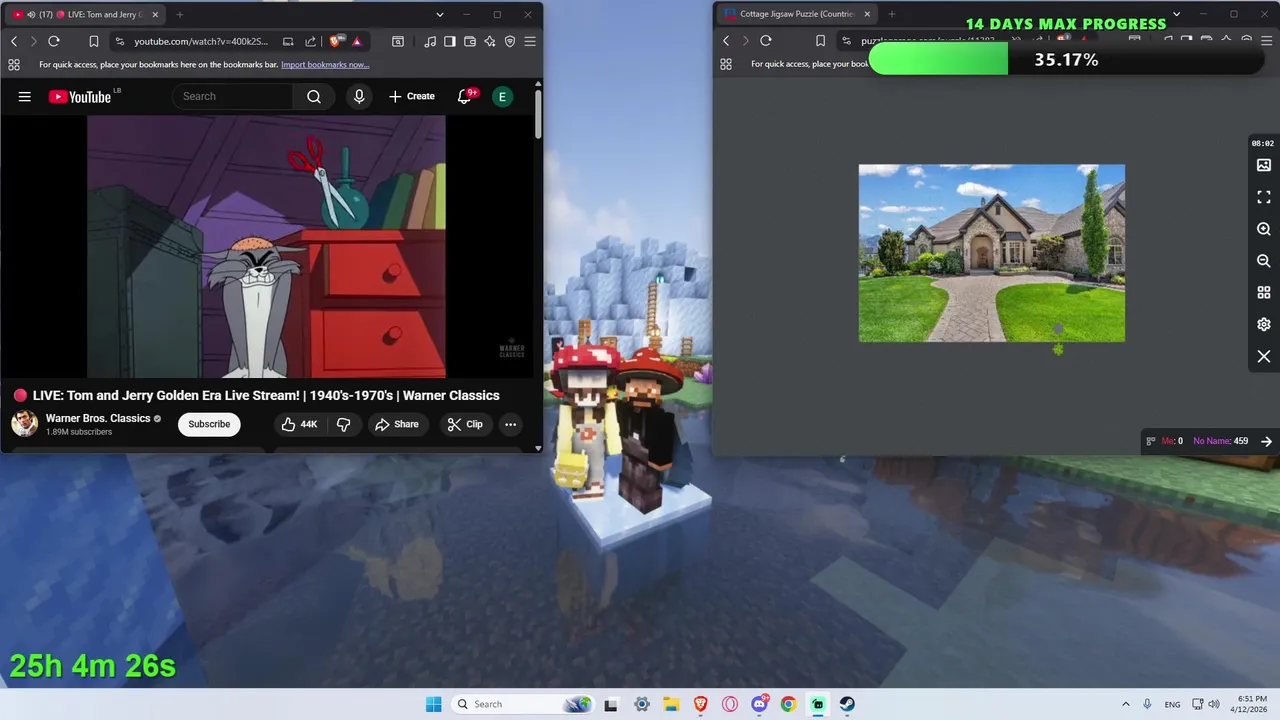Image resolution: width=1280 pixels, height=720 pixels.
Task: Show hidden system tray icons
Action: pyautogui.click(x=1126, y=704)
